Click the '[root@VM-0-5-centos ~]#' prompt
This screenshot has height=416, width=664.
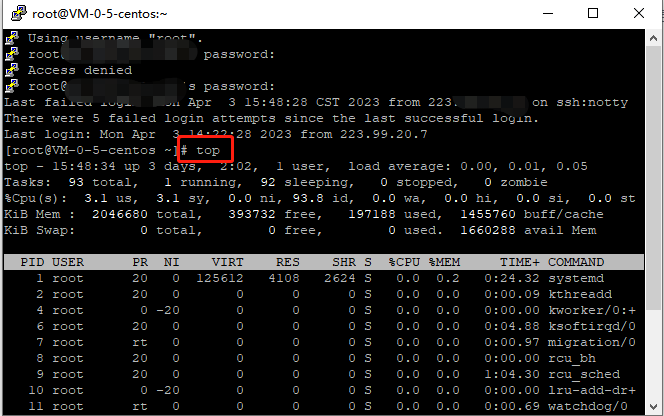pyautogui.click(x=96, y=150)
